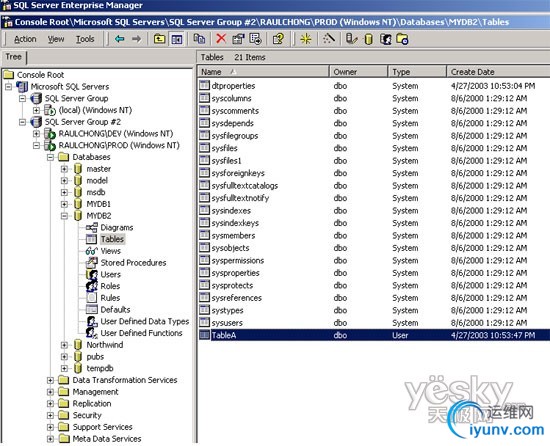Click the Up one level folder icon

(x=160, y=39)
